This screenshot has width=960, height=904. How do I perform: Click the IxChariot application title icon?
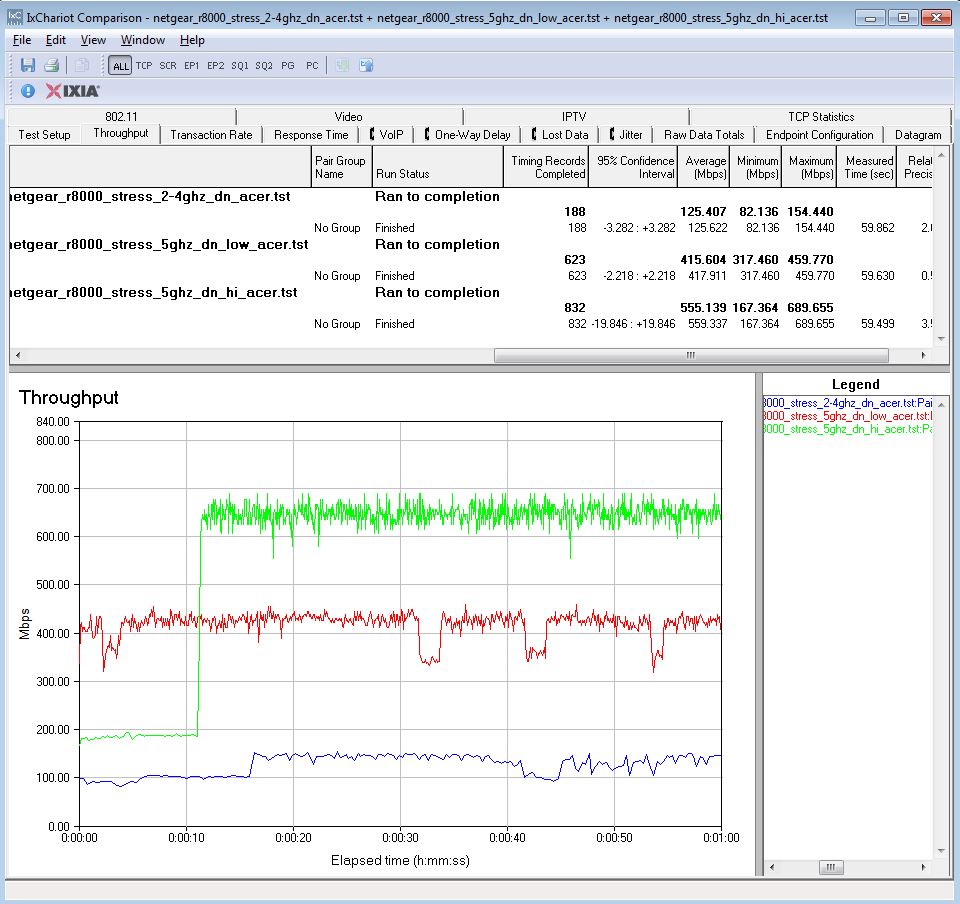point(15,17)
